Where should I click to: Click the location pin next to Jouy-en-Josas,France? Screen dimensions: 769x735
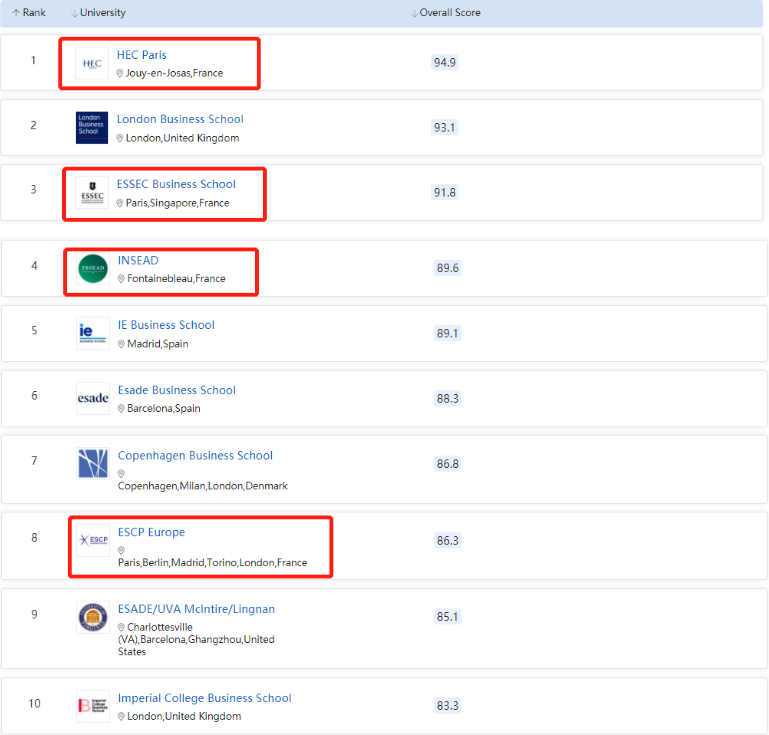click(120, 74)
